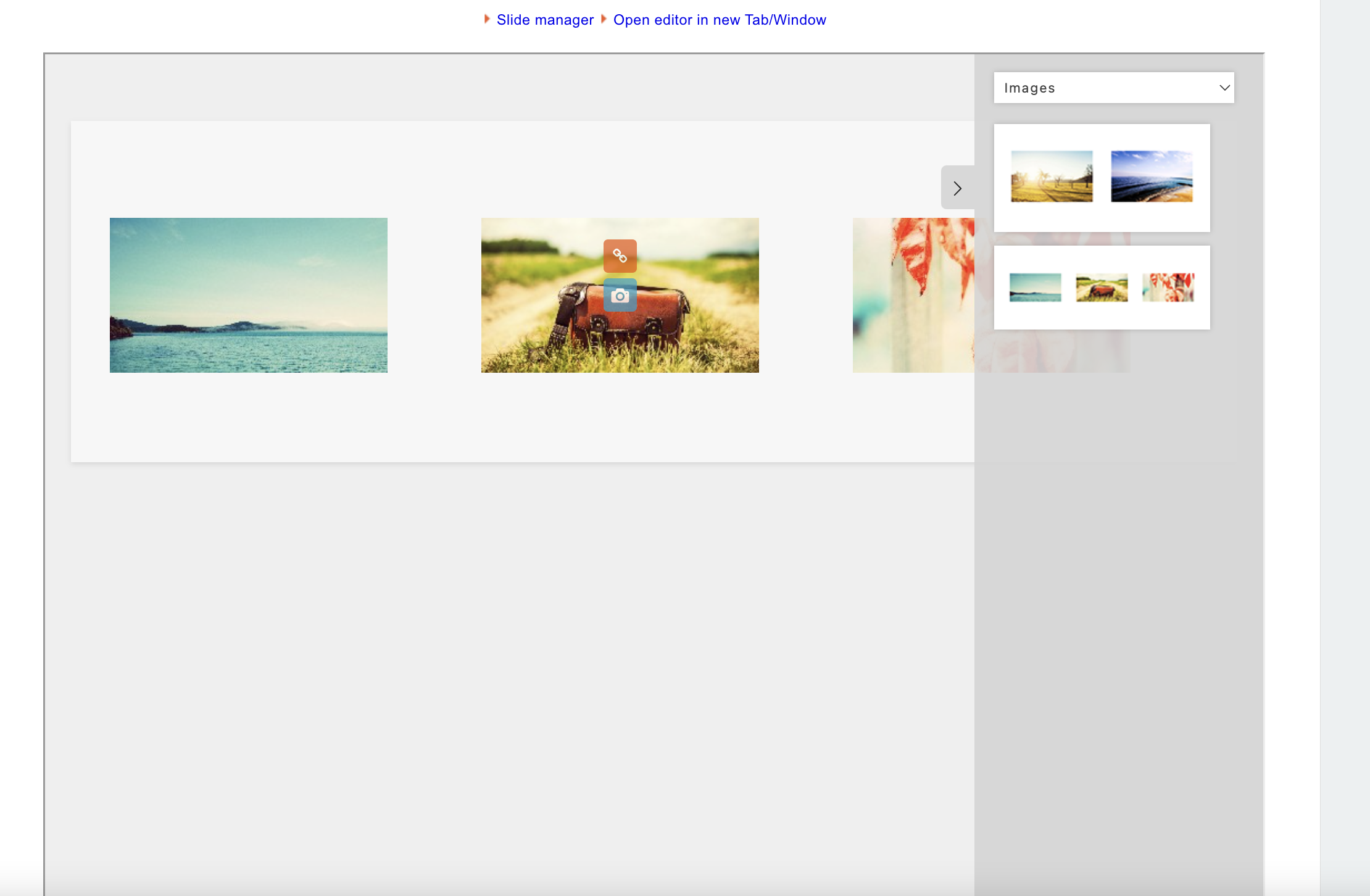This screenshot has width=1370, height=896.
Task: Pick the small leather bag thumbnail in the panel
Action: [1102, 288]
